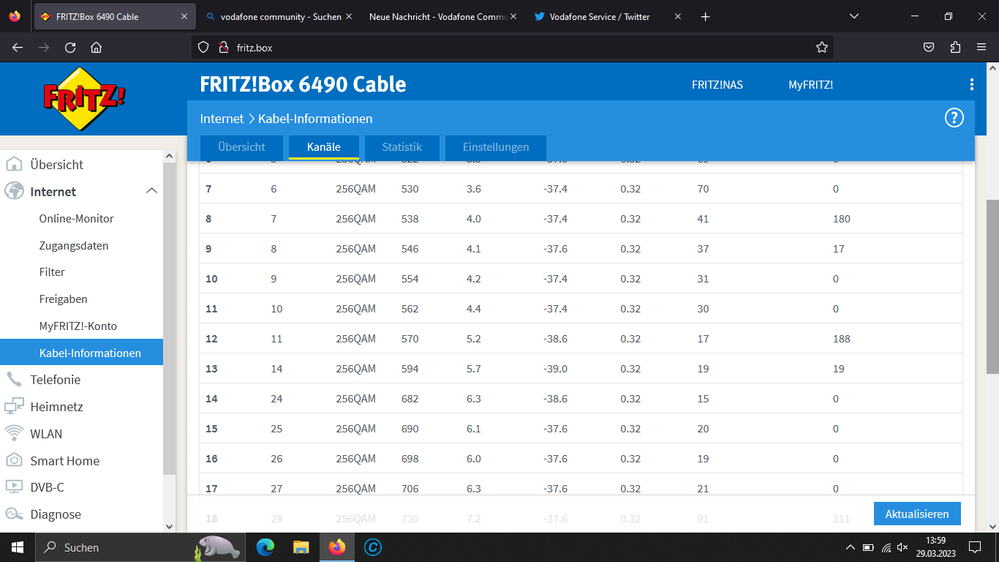Open MyFRITZ! link in header
The width and height of the screenshot is (999, 562).
point(810,85)
